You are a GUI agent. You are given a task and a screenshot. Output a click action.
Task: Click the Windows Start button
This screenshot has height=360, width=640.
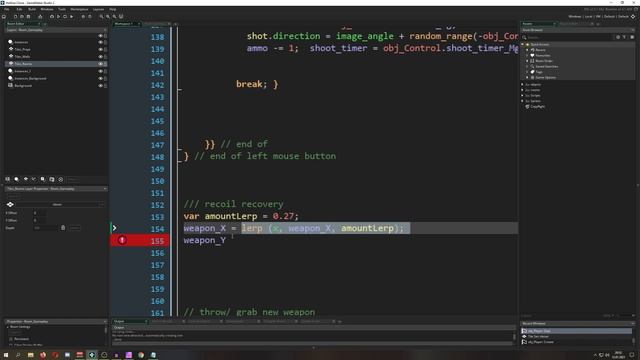pyautogui.click(x=6, y=355)
